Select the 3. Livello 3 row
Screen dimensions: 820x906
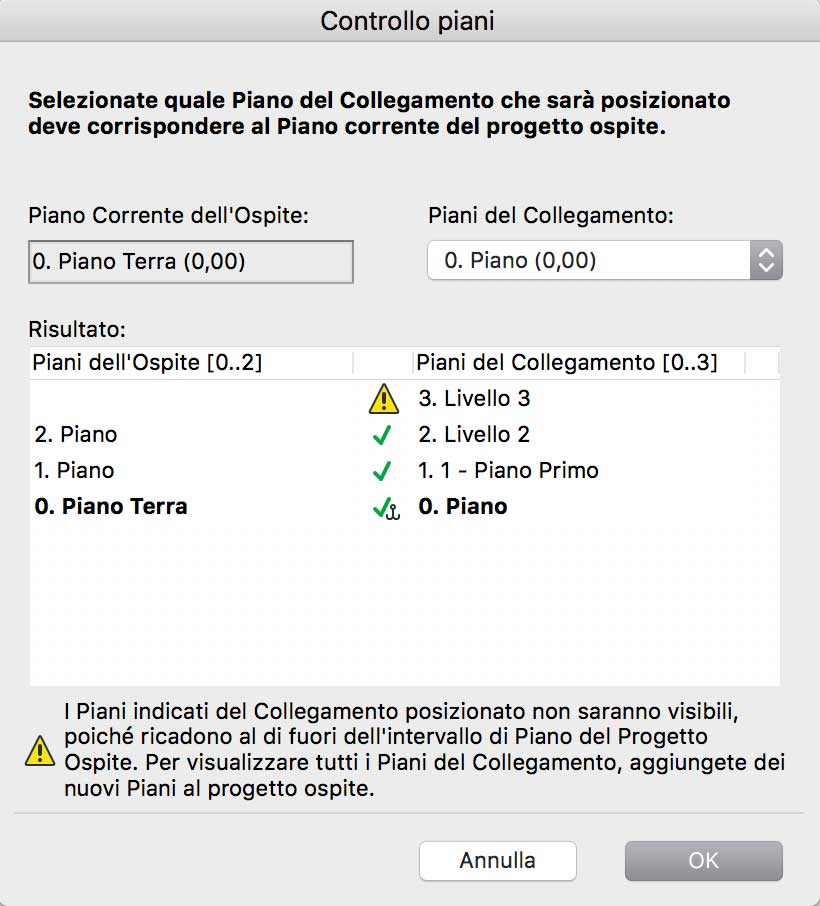coord(474,399)
